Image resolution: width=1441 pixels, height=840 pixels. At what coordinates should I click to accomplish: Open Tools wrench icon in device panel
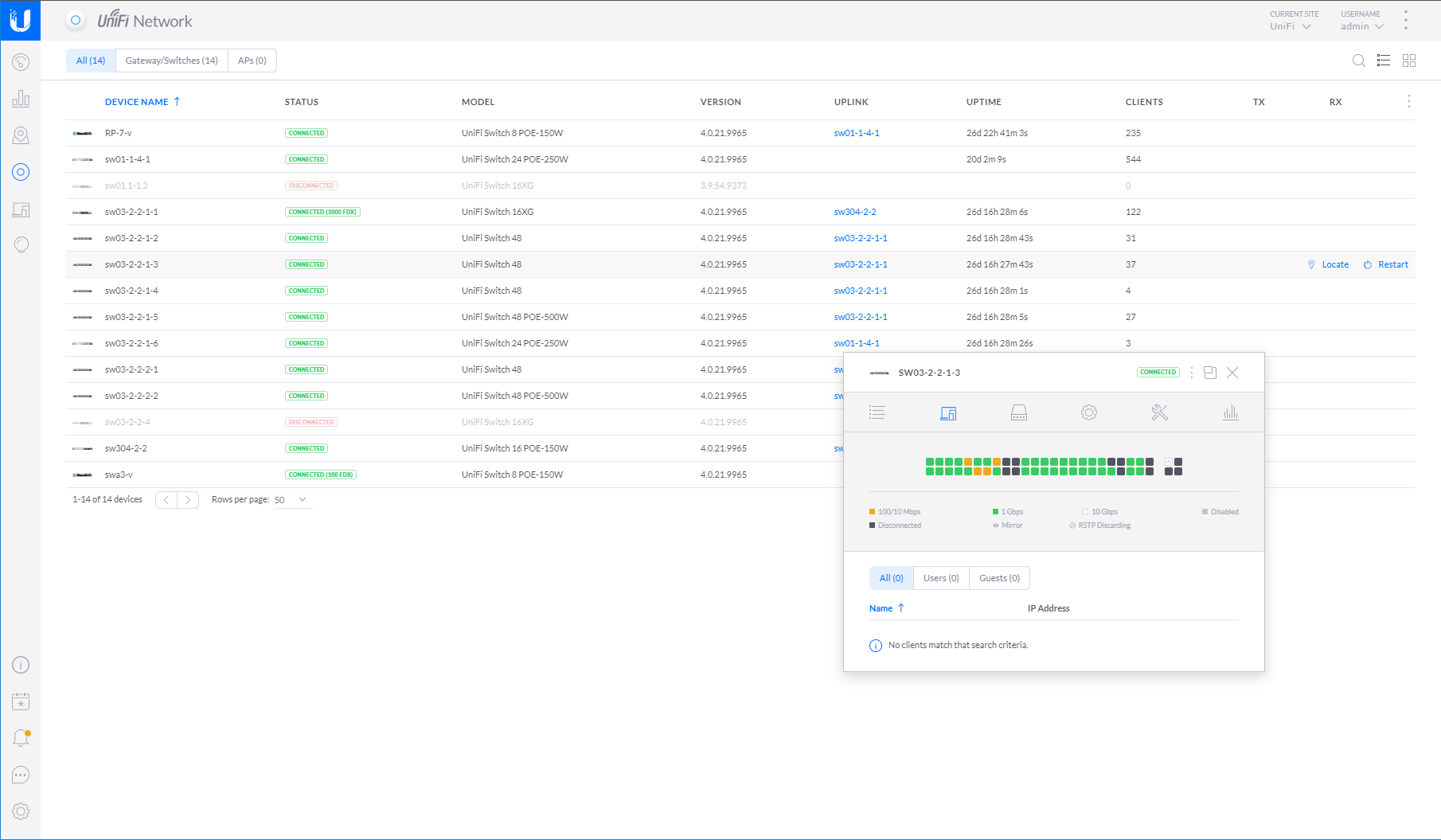[x=1159, y=412]
